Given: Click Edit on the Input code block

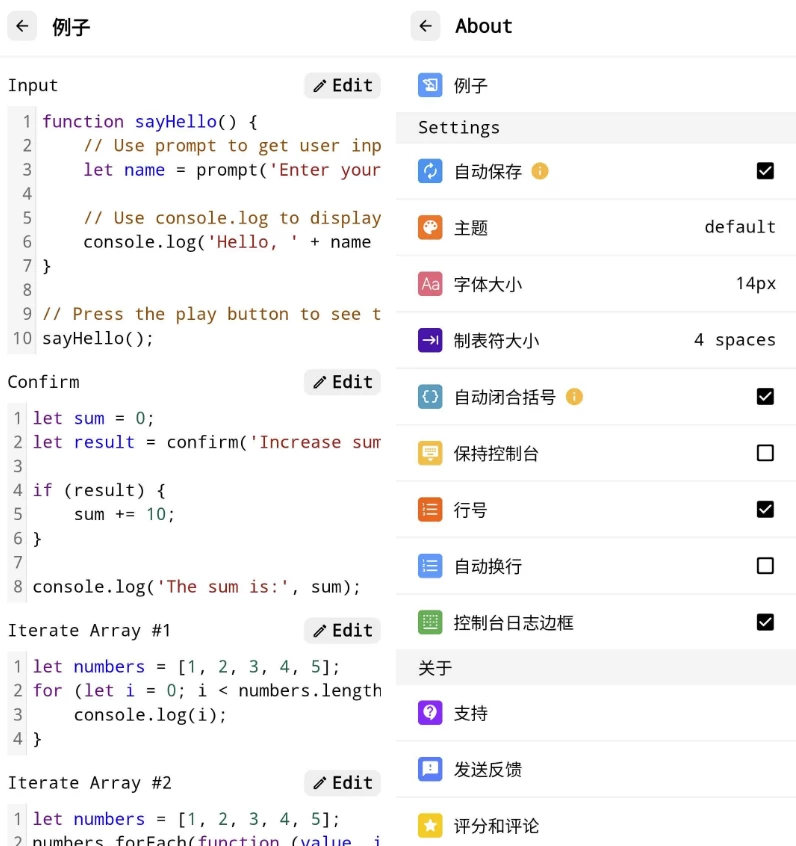Looking at the screenshot, I should tap(342, 86).
